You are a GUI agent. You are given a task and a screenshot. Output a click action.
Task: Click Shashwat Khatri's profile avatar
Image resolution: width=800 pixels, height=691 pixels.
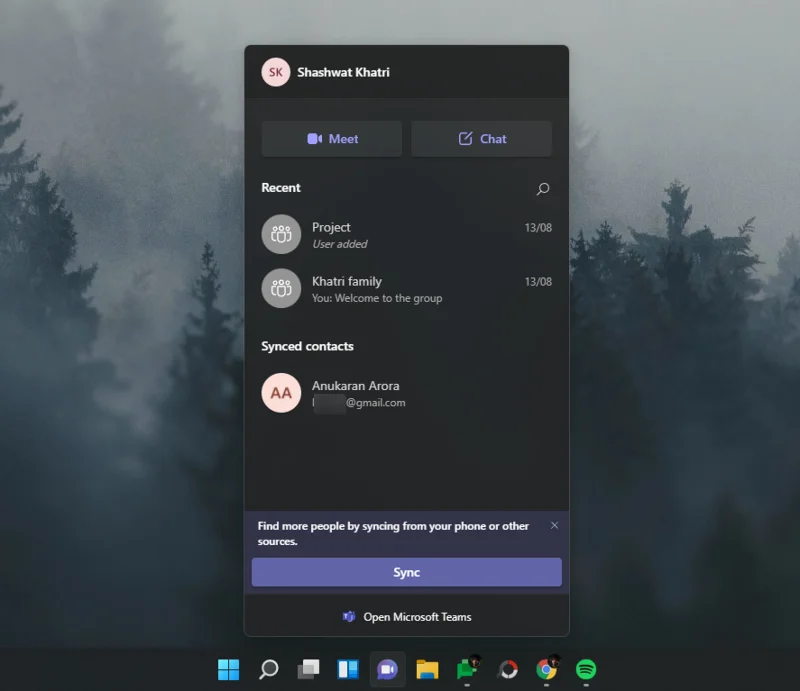[x=275, y=72]
